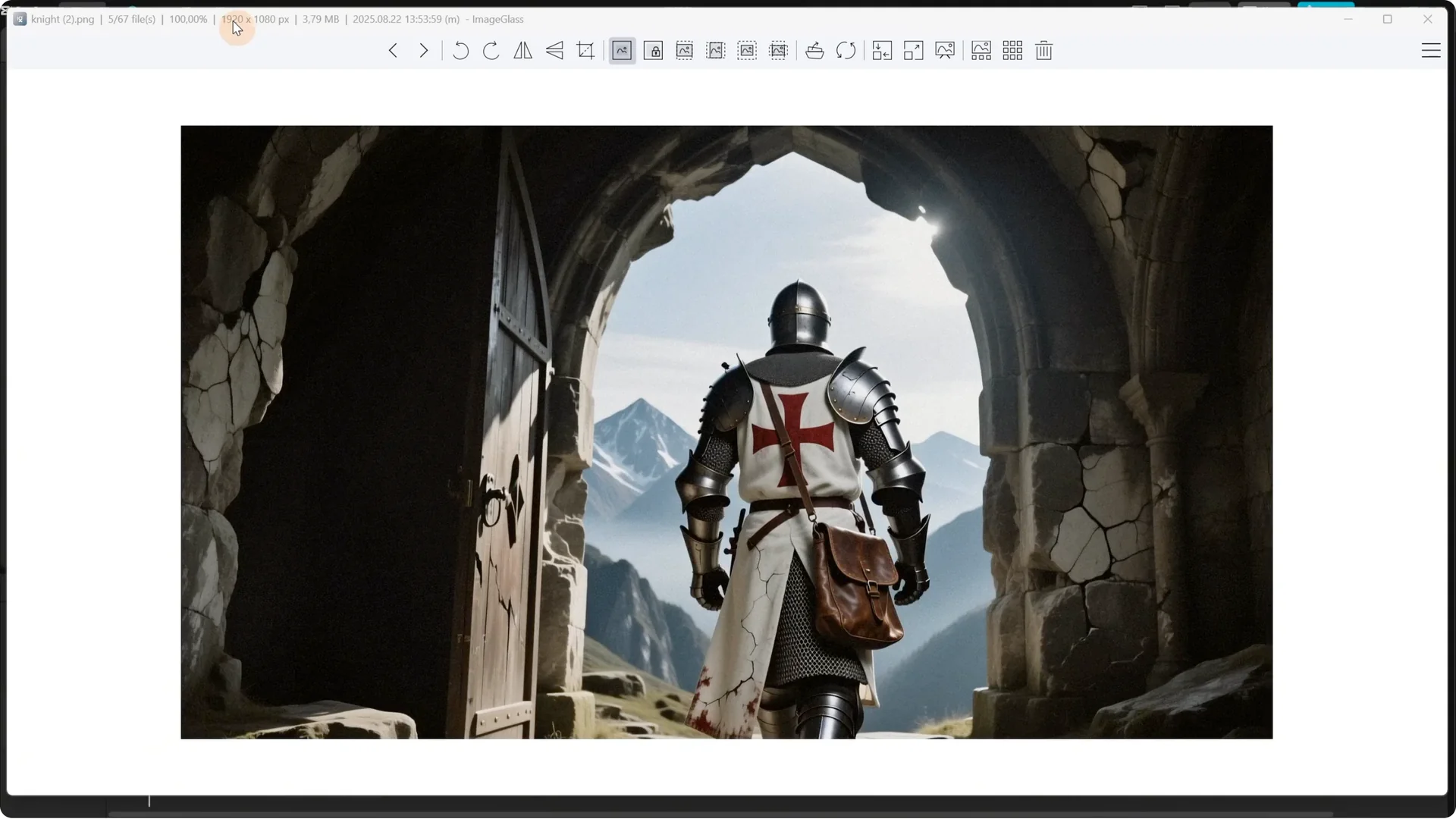Navigate to the next image
Viewport: 1456px width, 819px height.
click(x=423, y=50)
